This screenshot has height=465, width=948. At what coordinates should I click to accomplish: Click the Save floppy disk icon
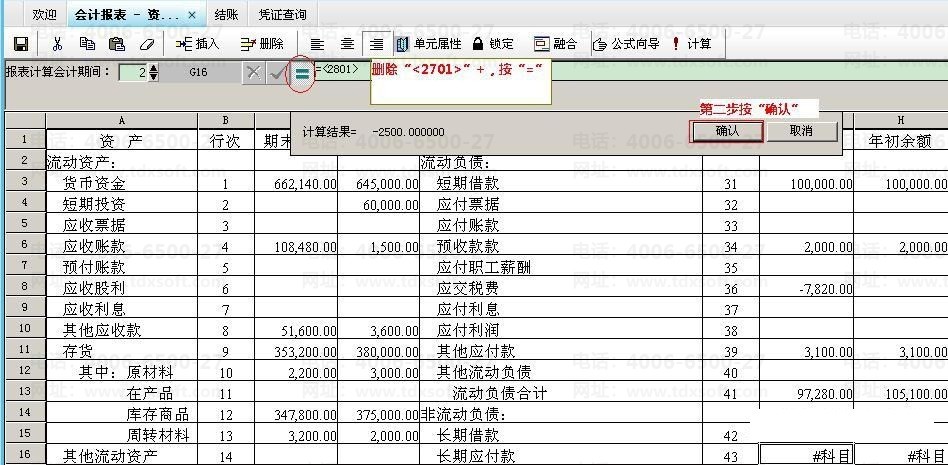pos(21,44)
